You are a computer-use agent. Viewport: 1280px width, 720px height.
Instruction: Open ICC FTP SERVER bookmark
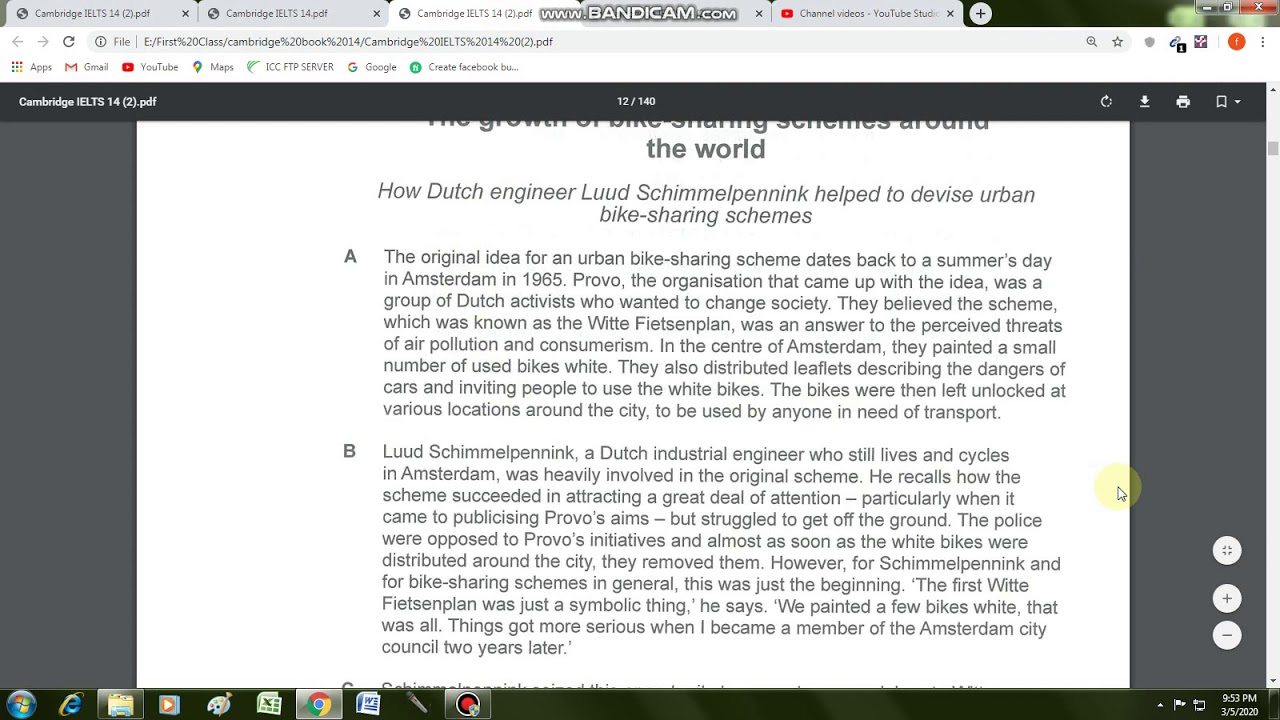click(290, 67)
